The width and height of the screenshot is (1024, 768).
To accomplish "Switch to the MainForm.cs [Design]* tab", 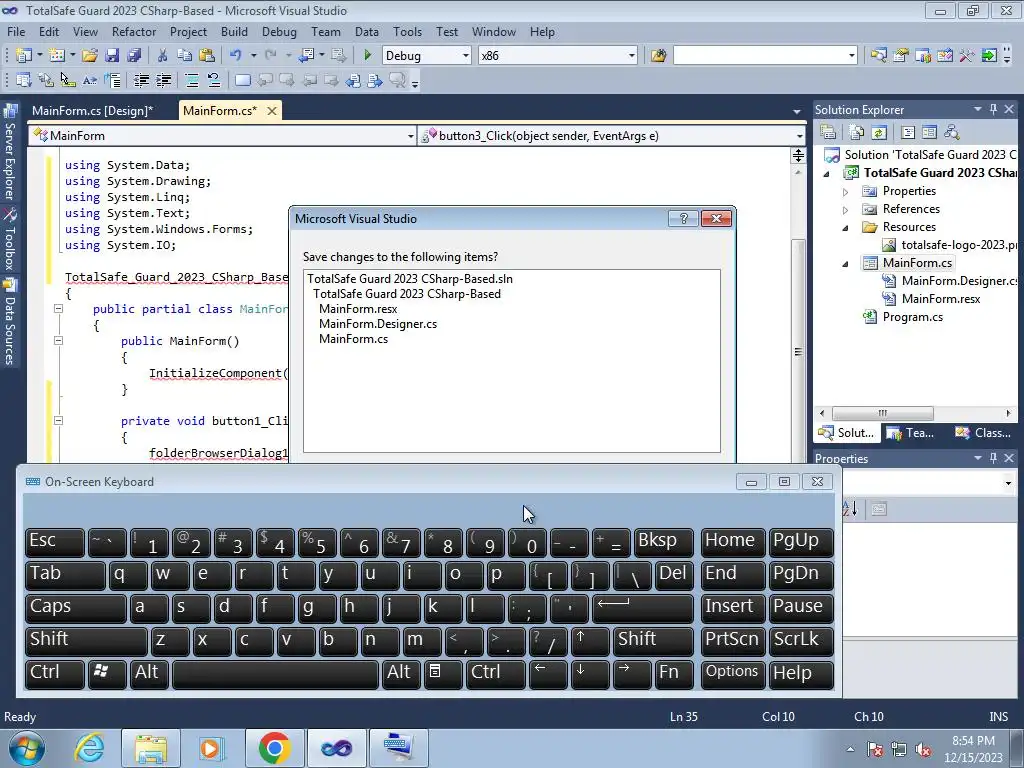I will click(93, 110).
